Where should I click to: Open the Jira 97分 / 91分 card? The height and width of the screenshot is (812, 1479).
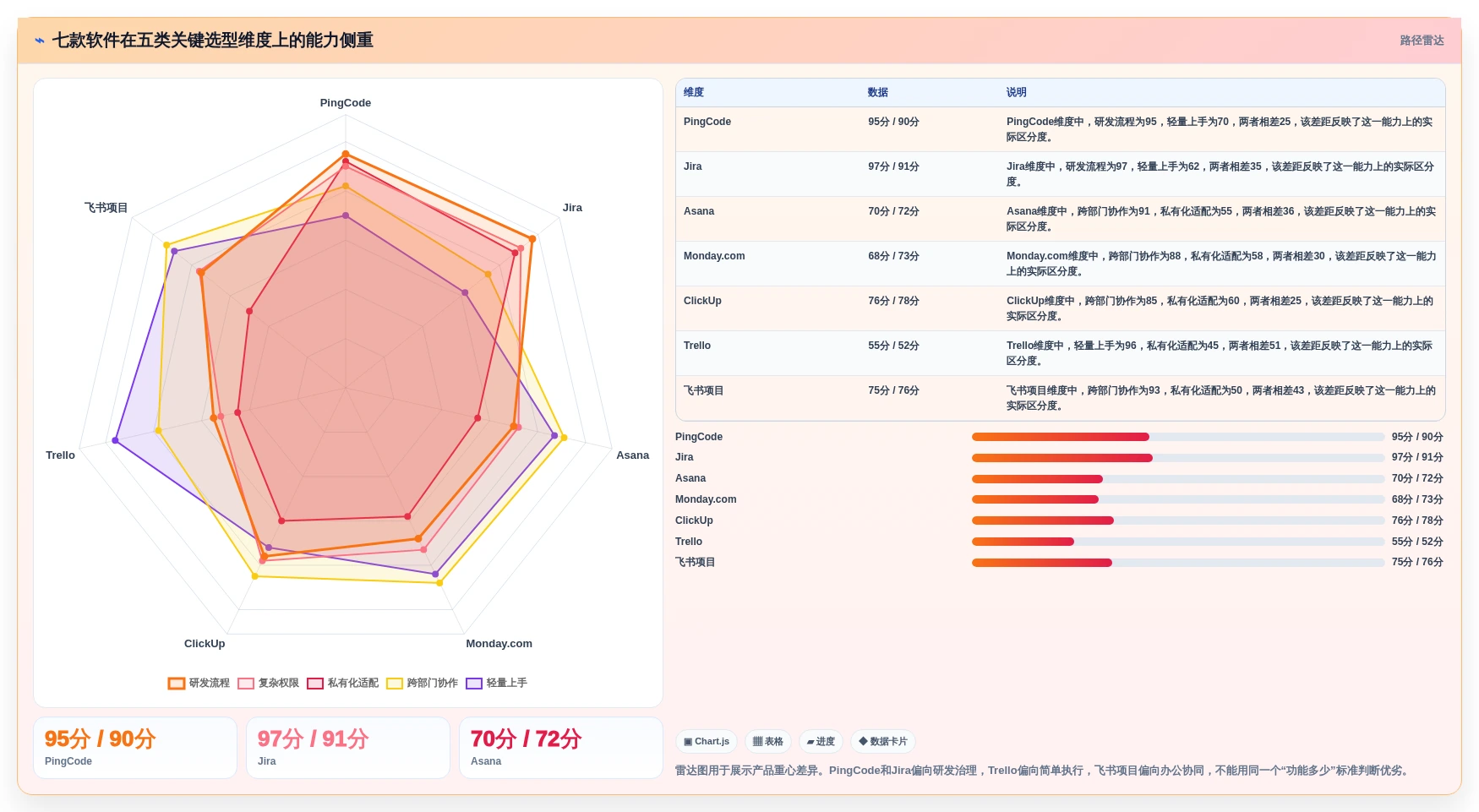pos(348,748)
